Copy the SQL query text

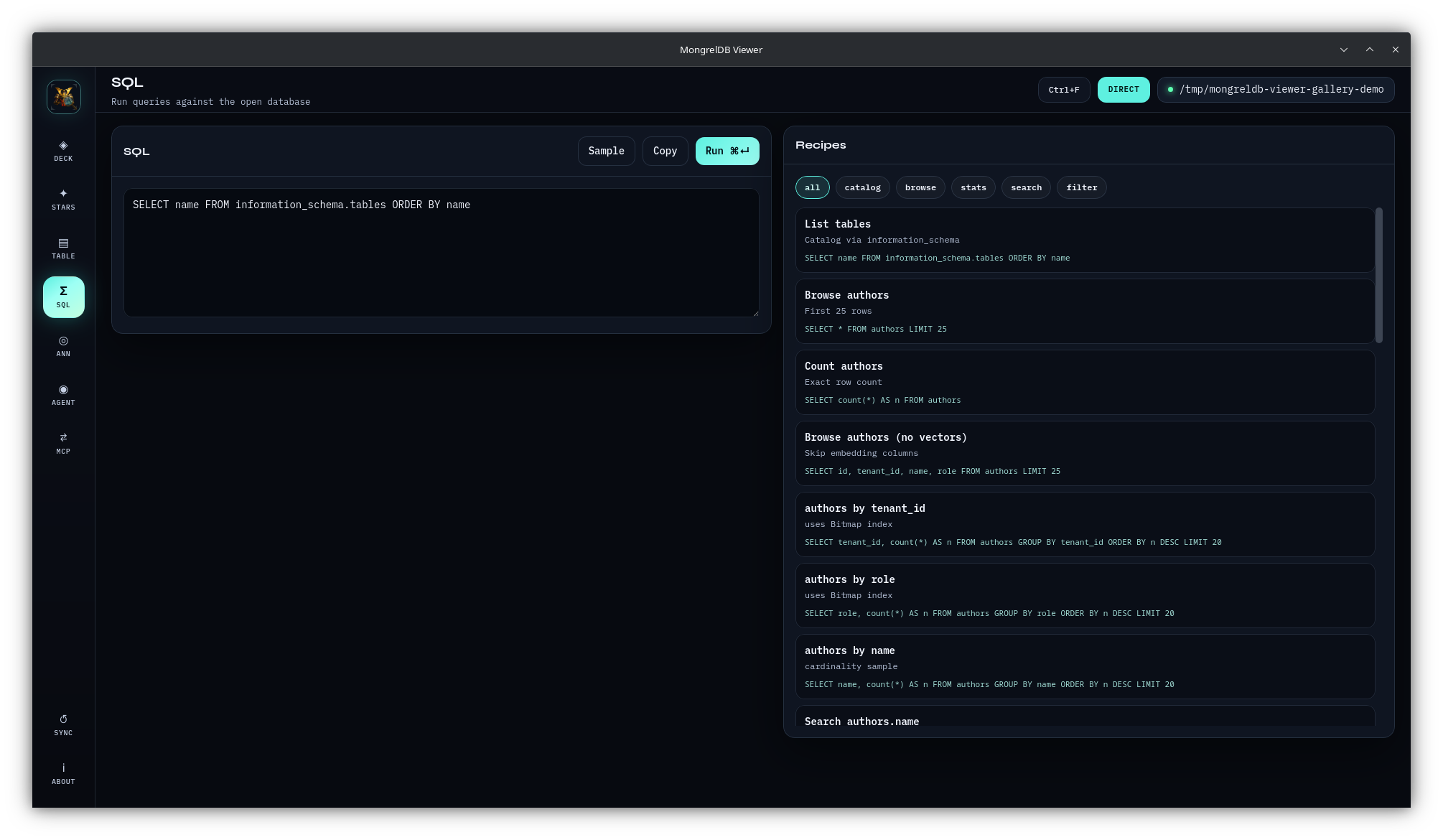tap(665, 151)
